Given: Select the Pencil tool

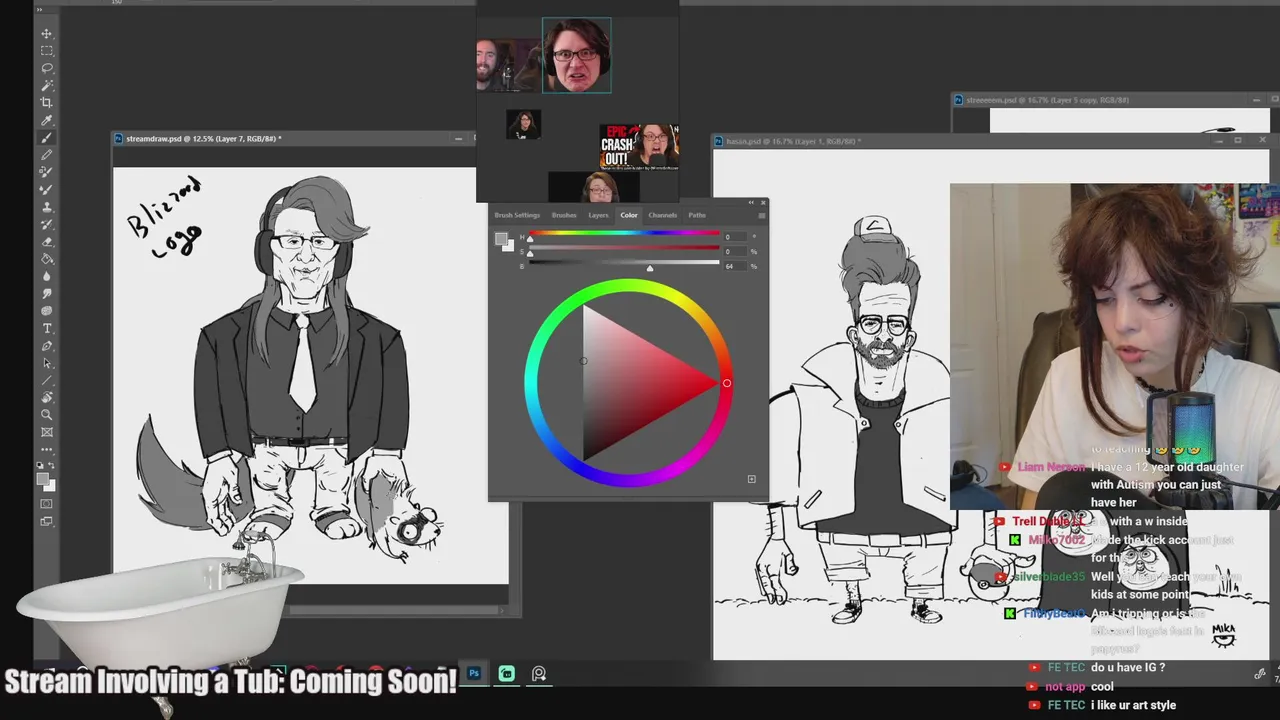Looking at the screenshot, I should tap(47, 155).
